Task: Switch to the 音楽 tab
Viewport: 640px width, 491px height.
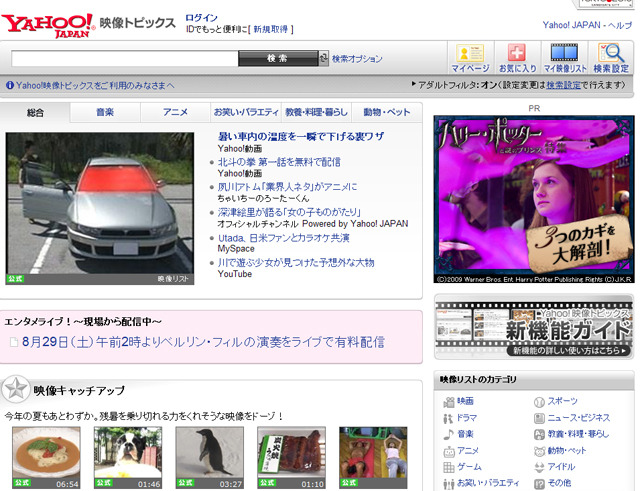Action: pyautogui.click(x=105, y=112)
